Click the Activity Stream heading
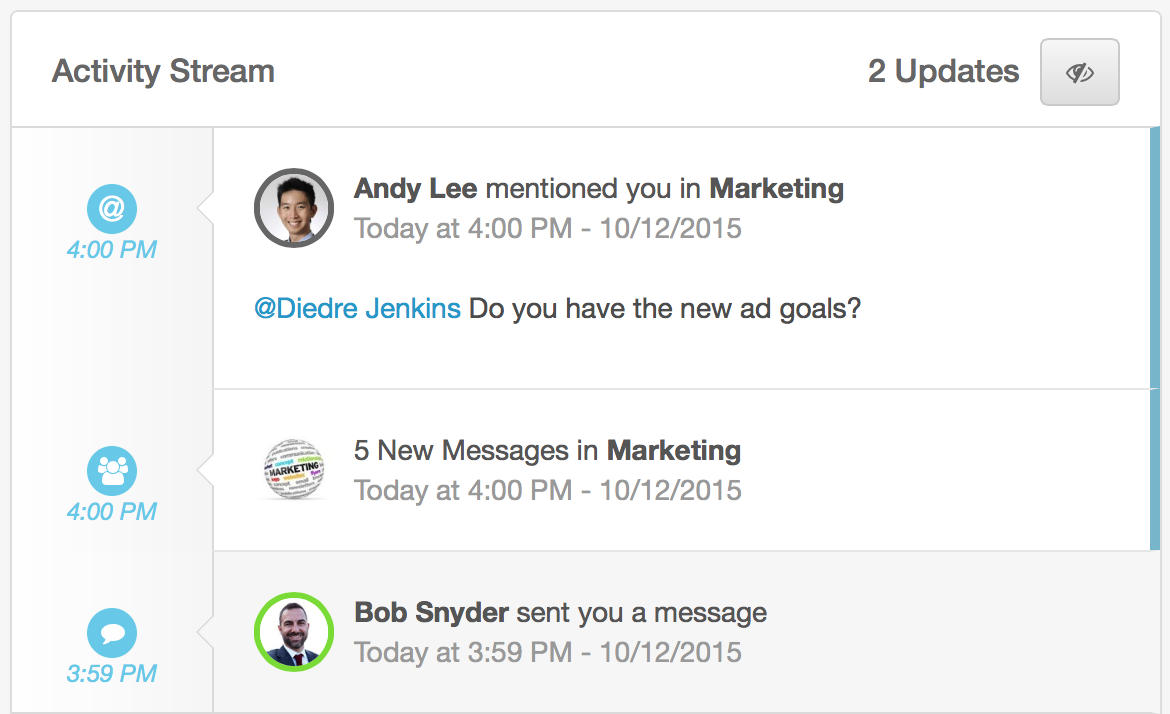The height and width of the screenshot is (714, 1170). pos(163,72)
